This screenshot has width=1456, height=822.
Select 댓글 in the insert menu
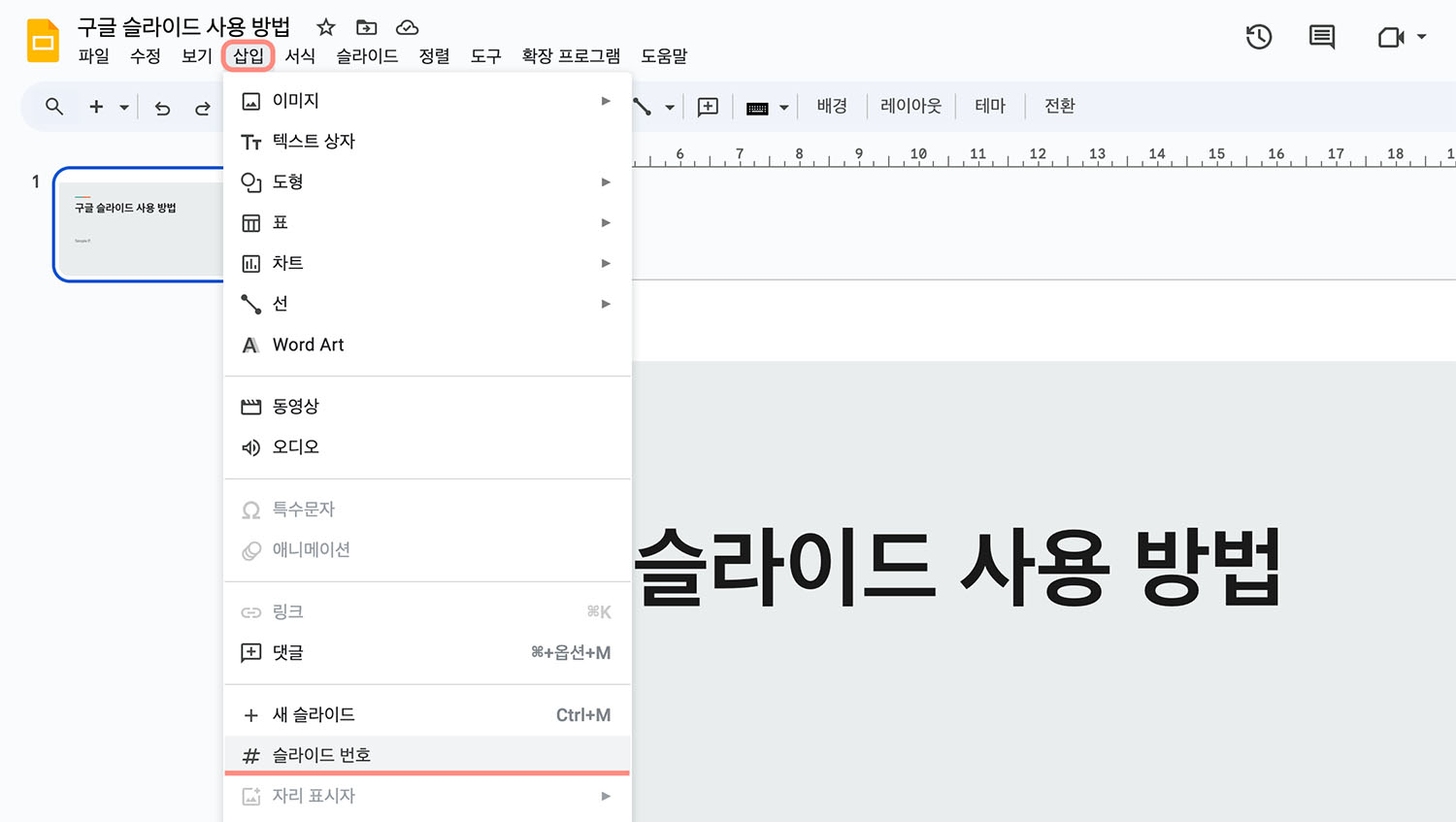(427, 653)
